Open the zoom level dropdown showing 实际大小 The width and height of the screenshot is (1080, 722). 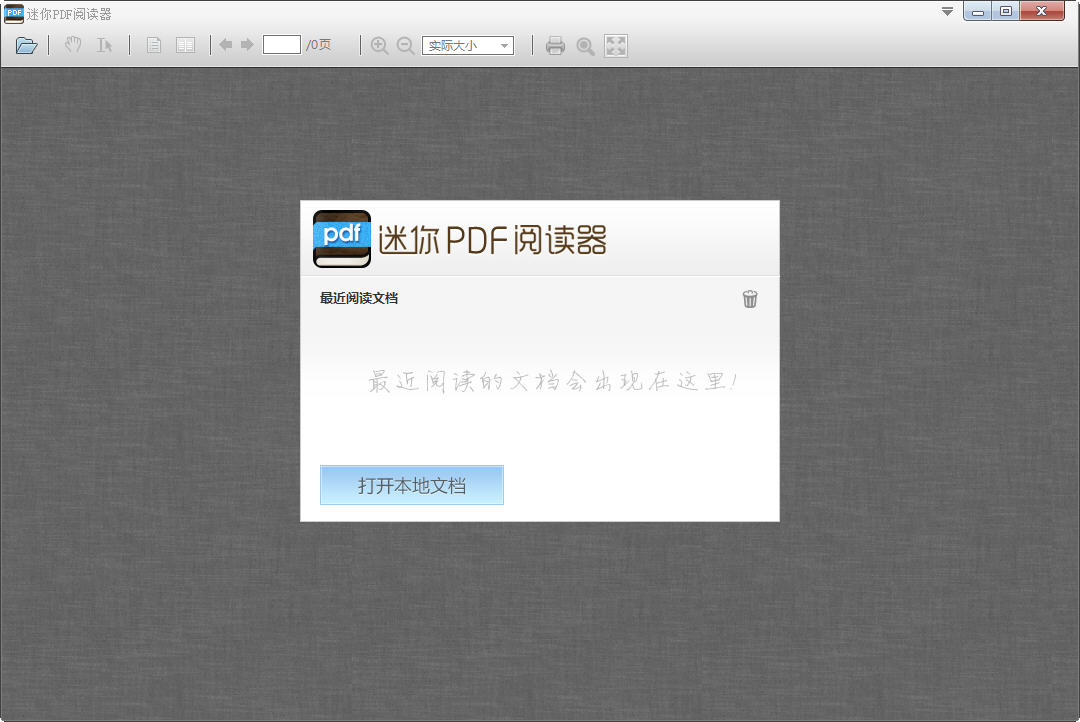[468, 45]
